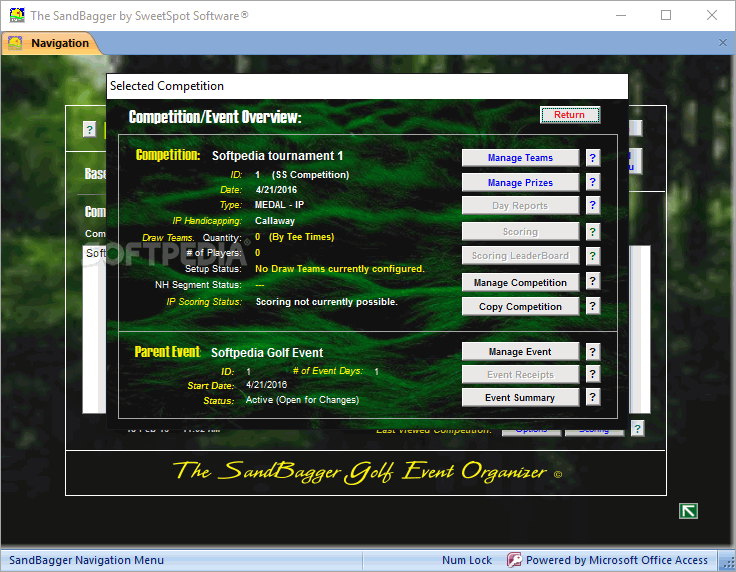Viewport: 736px width, 572px height.
Task: Open Manage Prizes
Action: coord(520,183)
